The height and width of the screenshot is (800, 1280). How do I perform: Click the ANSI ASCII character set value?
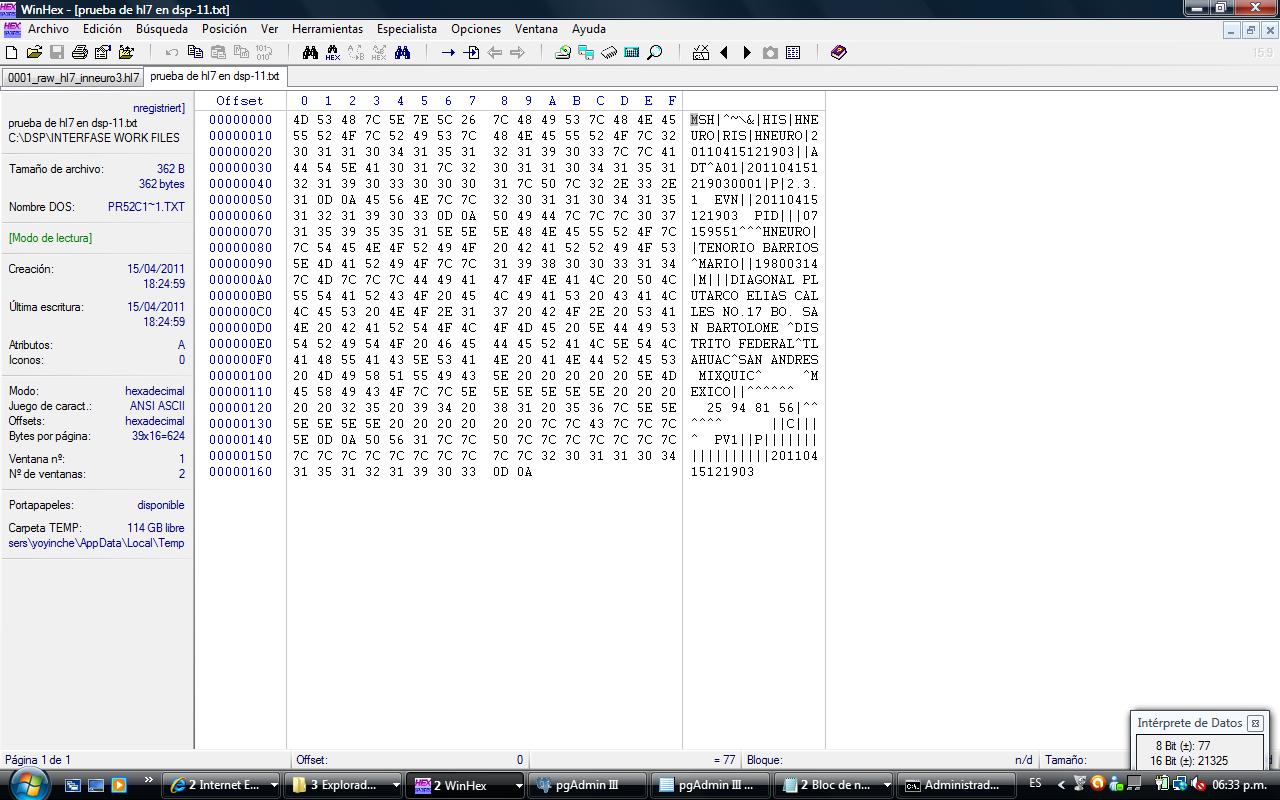point(157,406)
